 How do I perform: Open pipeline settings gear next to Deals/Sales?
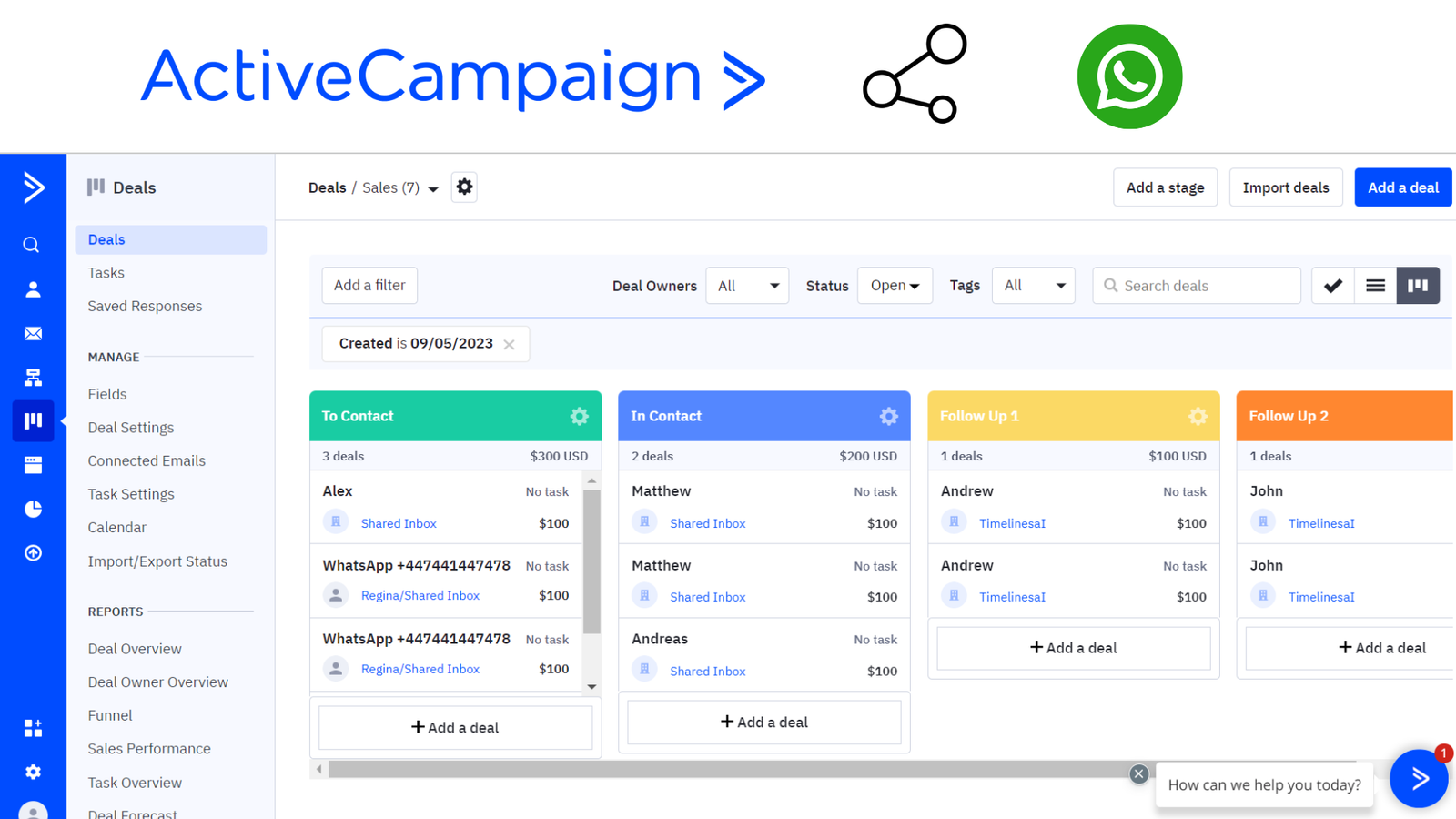[x=464, y=187]
